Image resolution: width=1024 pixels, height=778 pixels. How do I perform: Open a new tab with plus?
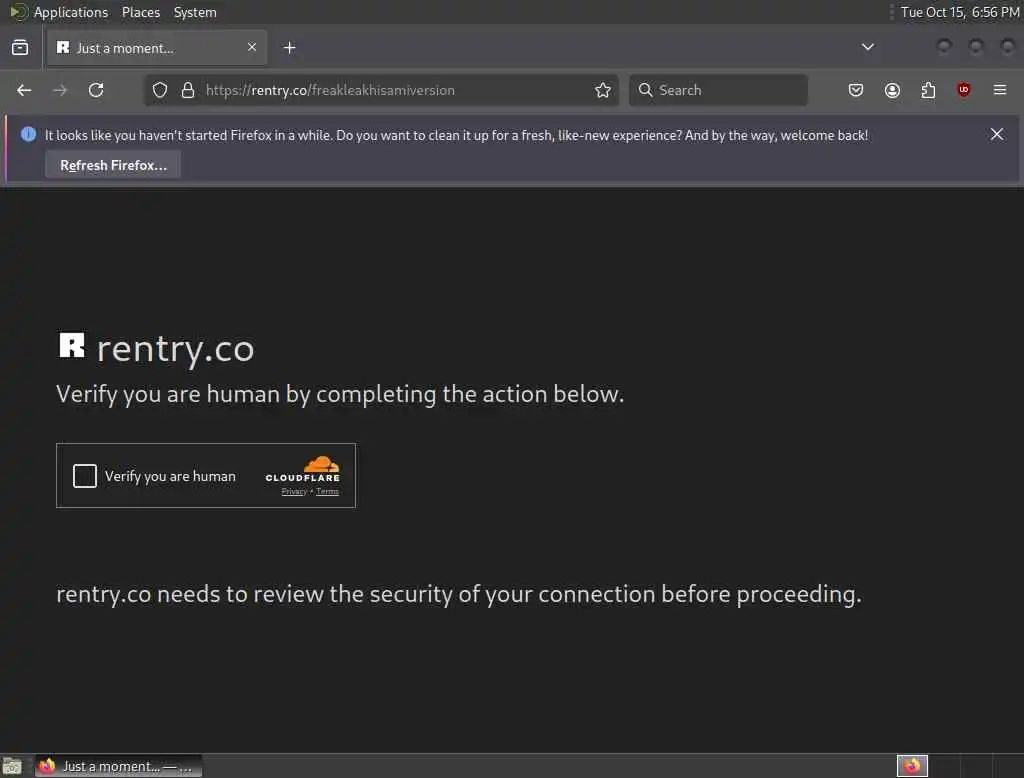click(290, 48)
